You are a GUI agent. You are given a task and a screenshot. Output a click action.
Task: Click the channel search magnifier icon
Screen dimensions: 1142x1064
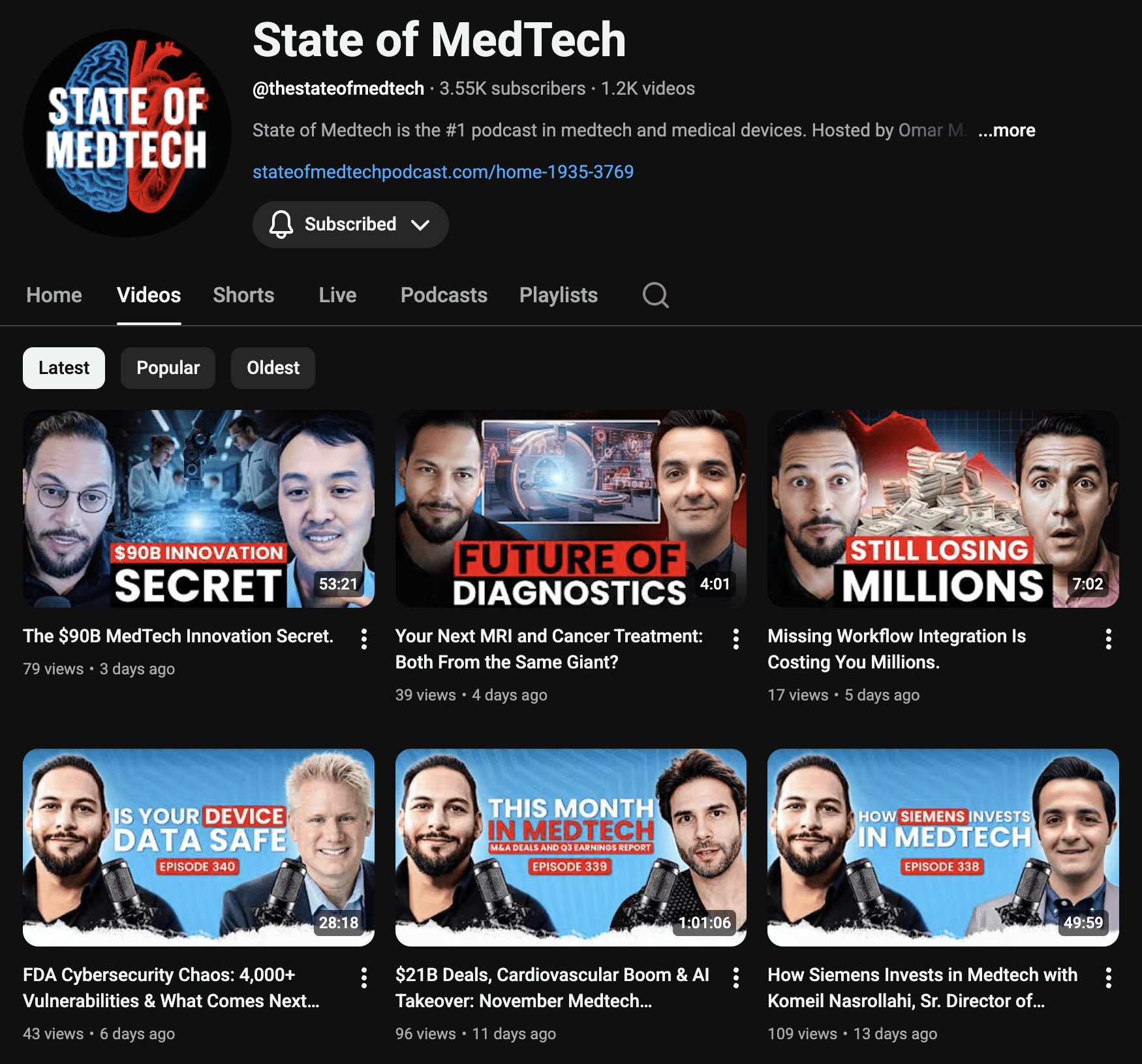(x=655, y=295)
